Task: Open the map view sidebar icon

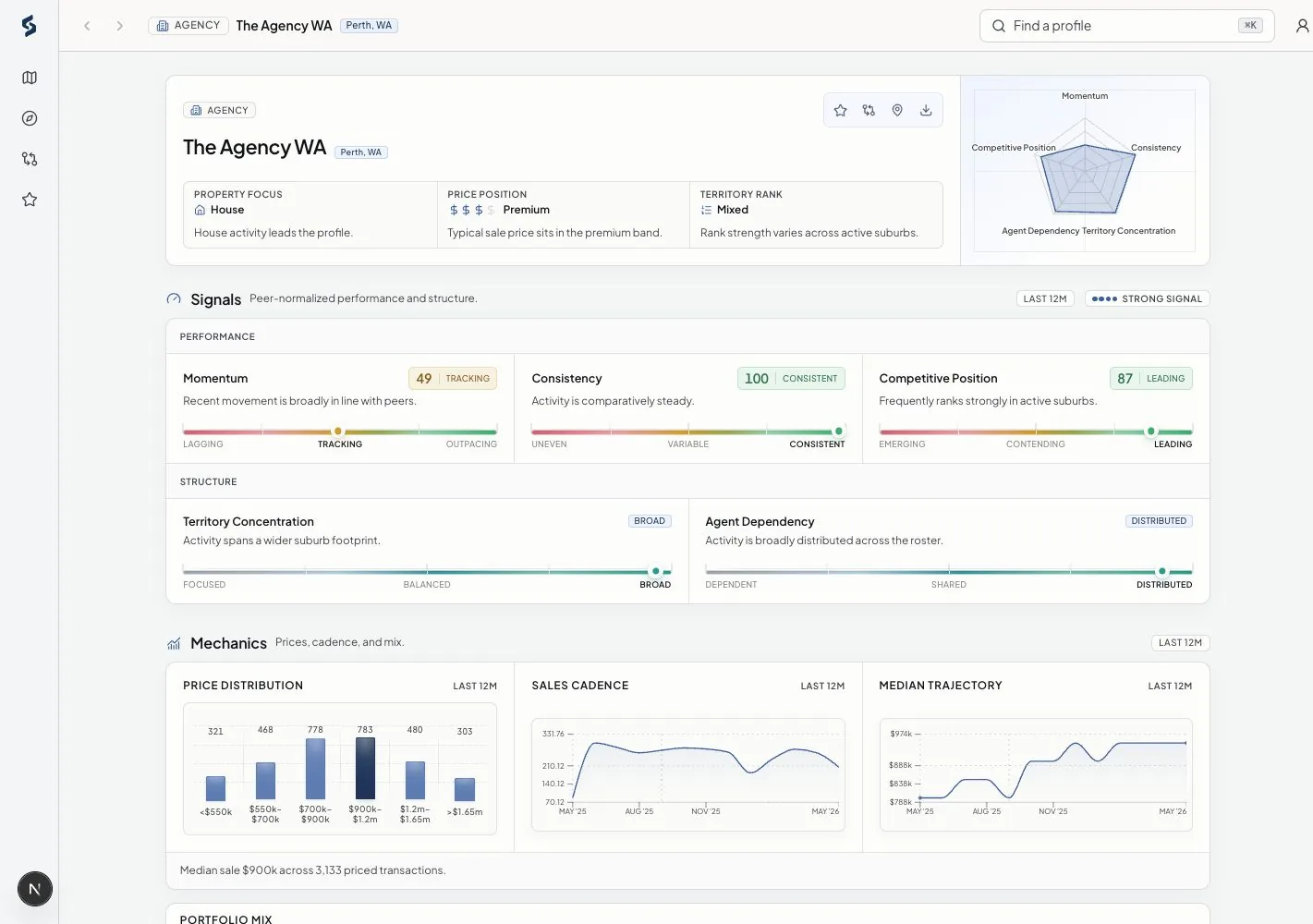Action: click(30, 78)
